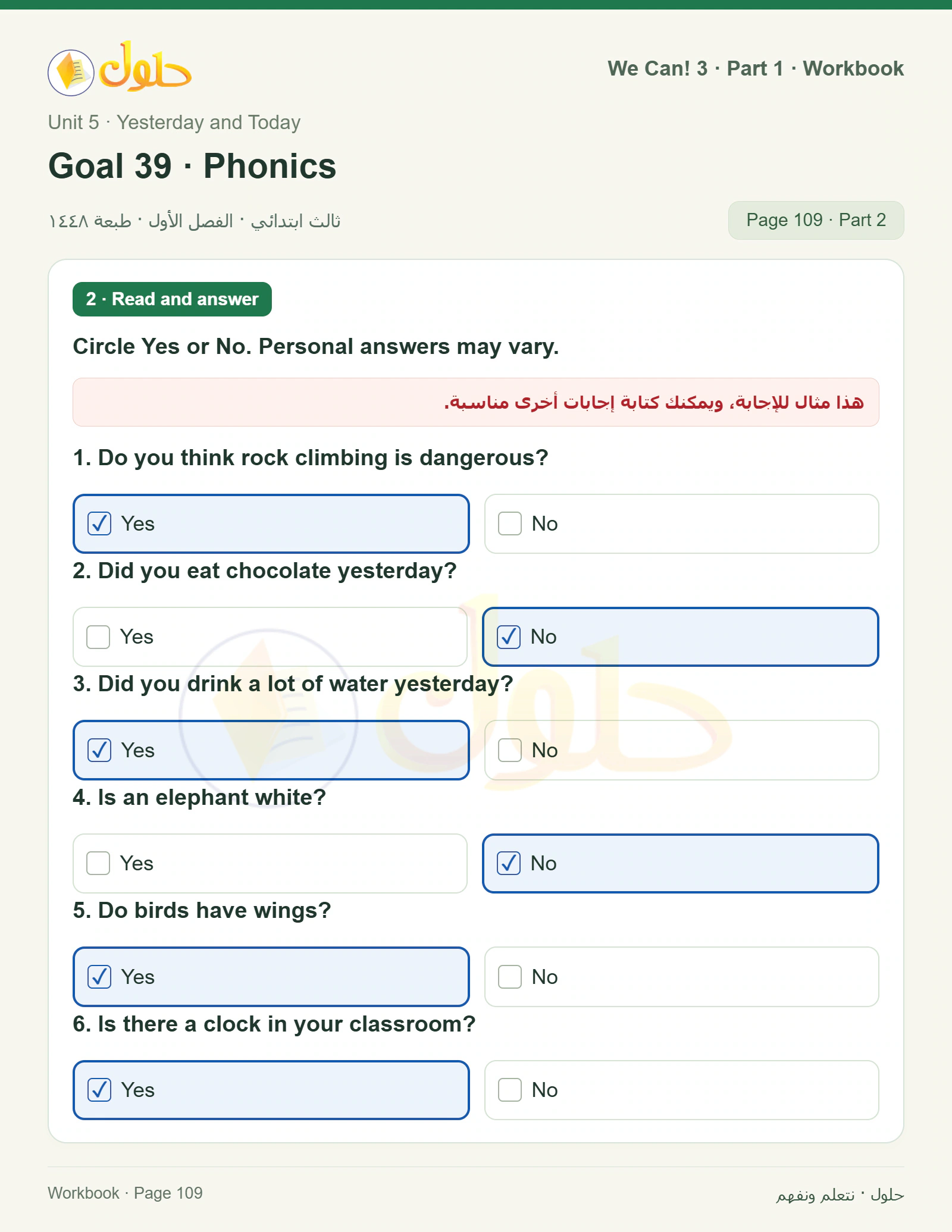Click the Hulul logo at top left

[120, 68]
